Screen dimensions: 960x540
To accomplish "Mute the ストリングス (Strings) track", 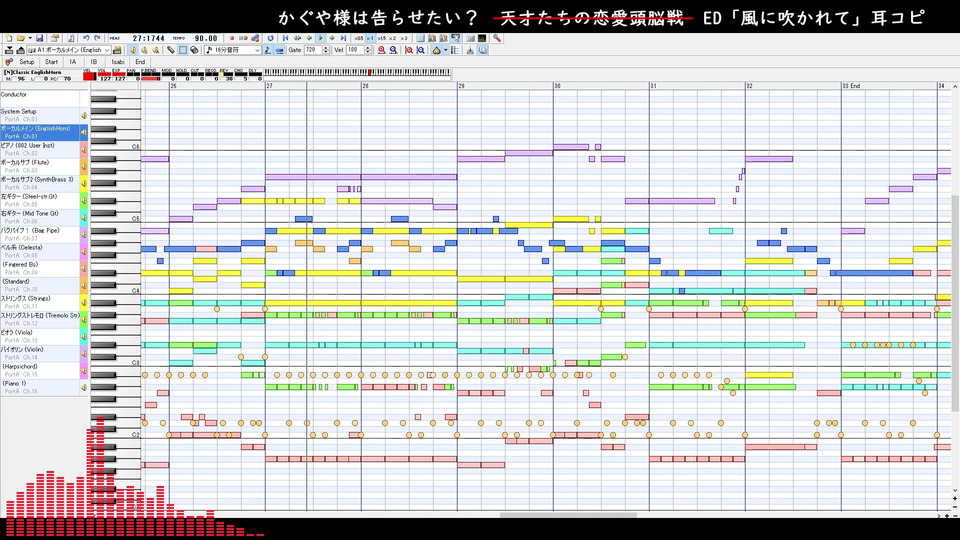I will point(84,302).
